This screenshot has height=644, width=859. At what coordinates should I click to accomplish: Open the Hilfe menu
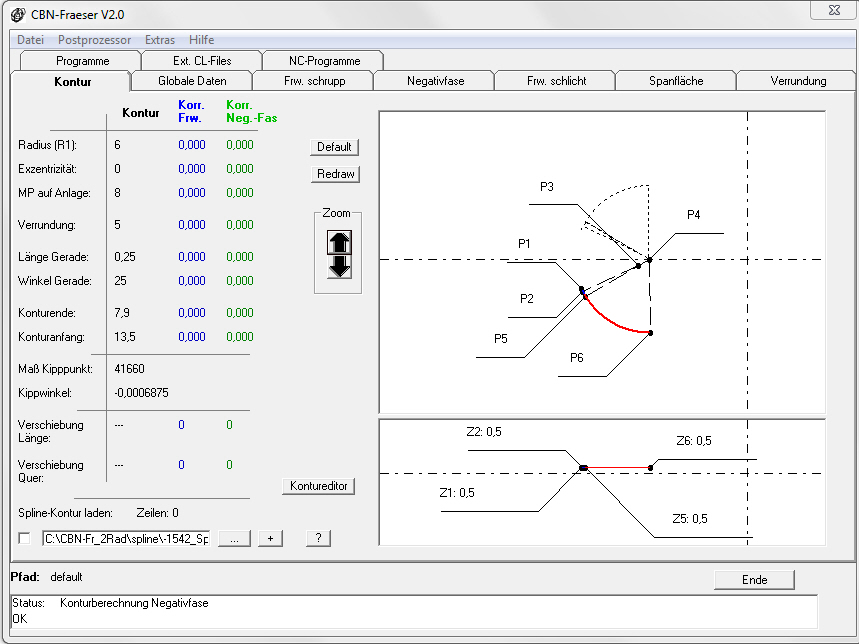click(x=201, y=40)
